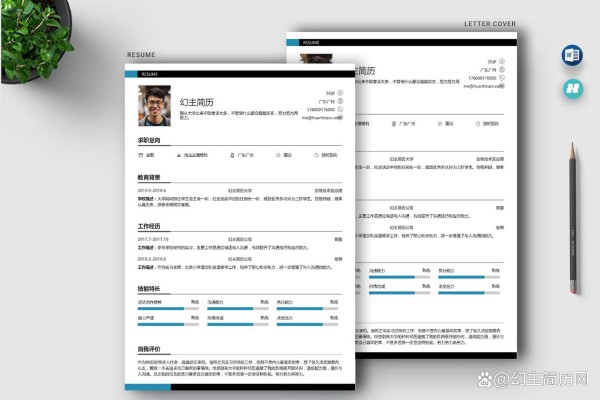Select the 教育背景 section heading
Screen dimensions: 600x400
[149, 177]
